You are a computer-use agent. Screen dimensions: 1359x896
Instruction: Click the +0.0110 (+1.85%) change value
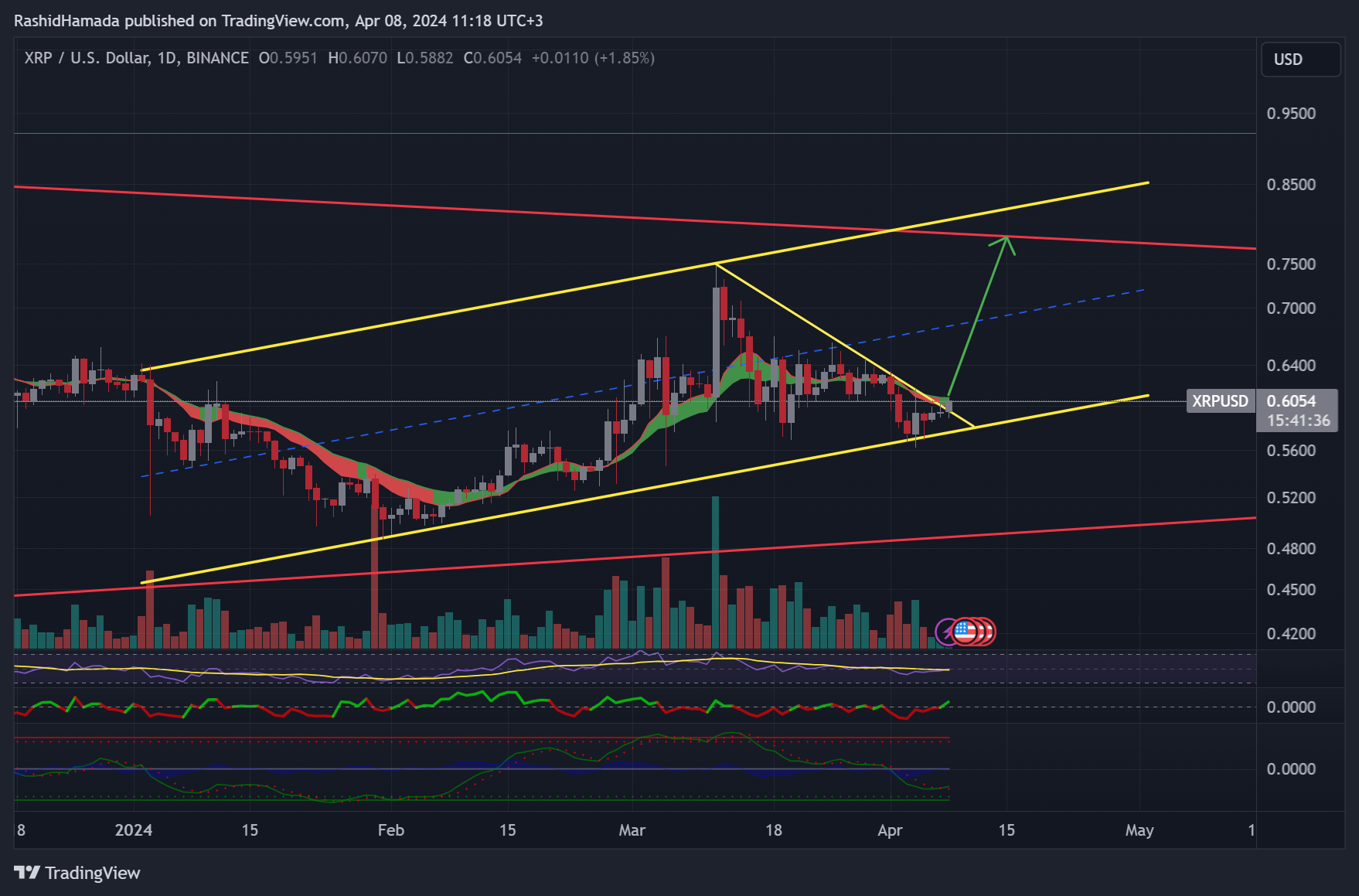pyautogui.click(x=593, y=58)
